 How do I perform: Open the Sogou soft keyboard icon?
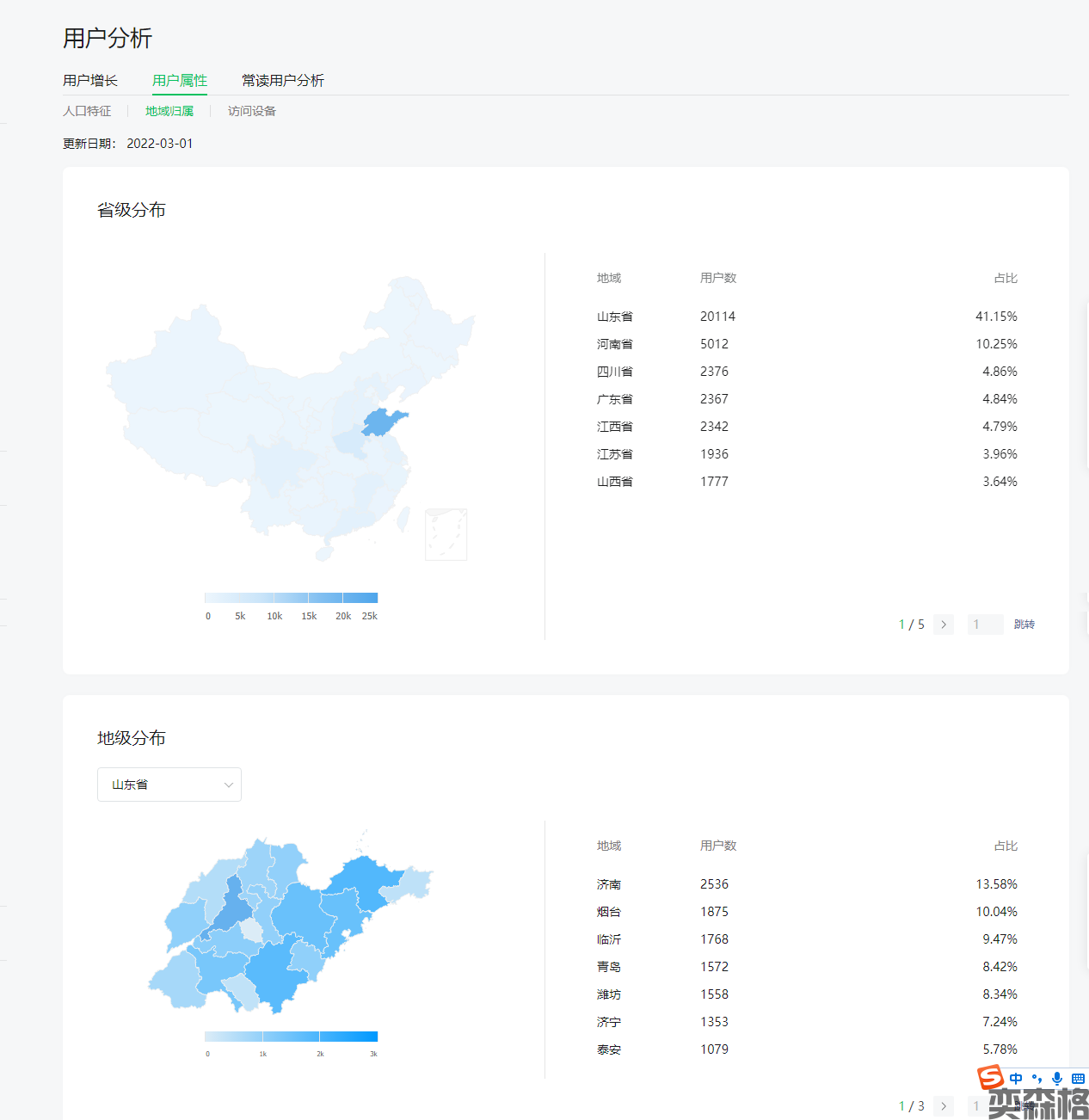1078,1079
